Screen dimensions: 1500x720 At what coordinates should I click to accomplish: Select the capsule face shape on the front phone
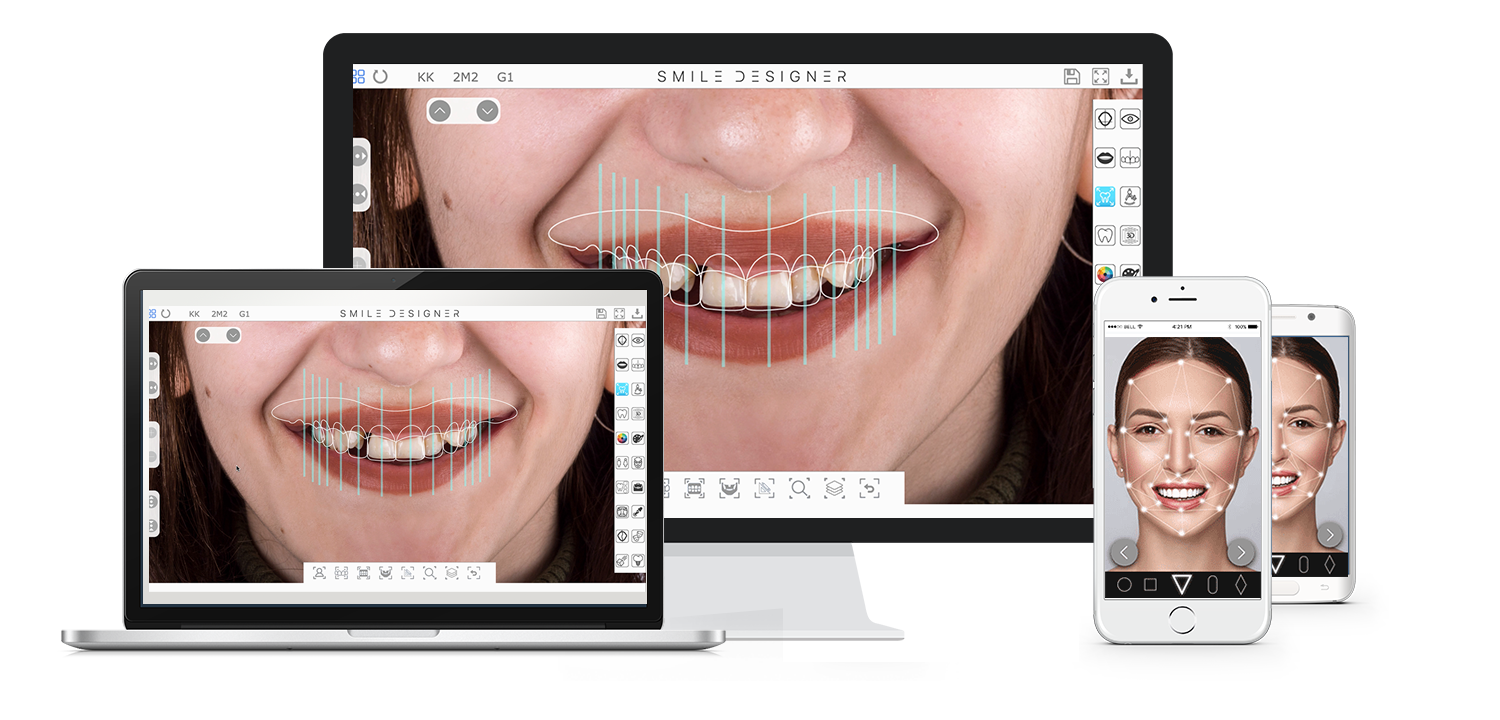tap(1213, 585)
